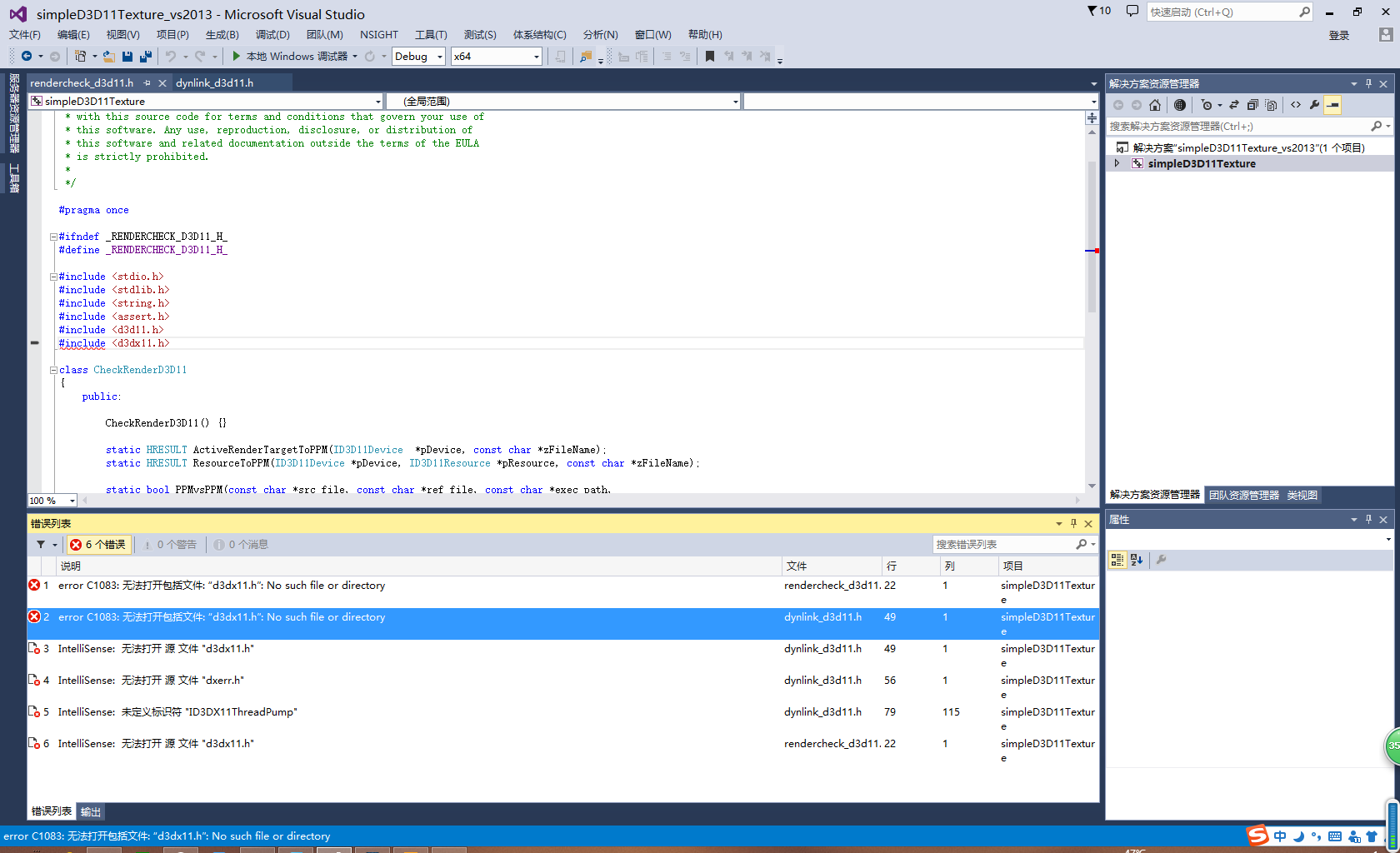The height and width of the screenshot is (853, 1400).
Task: Open the File menu
Action: tap(25, 35)
